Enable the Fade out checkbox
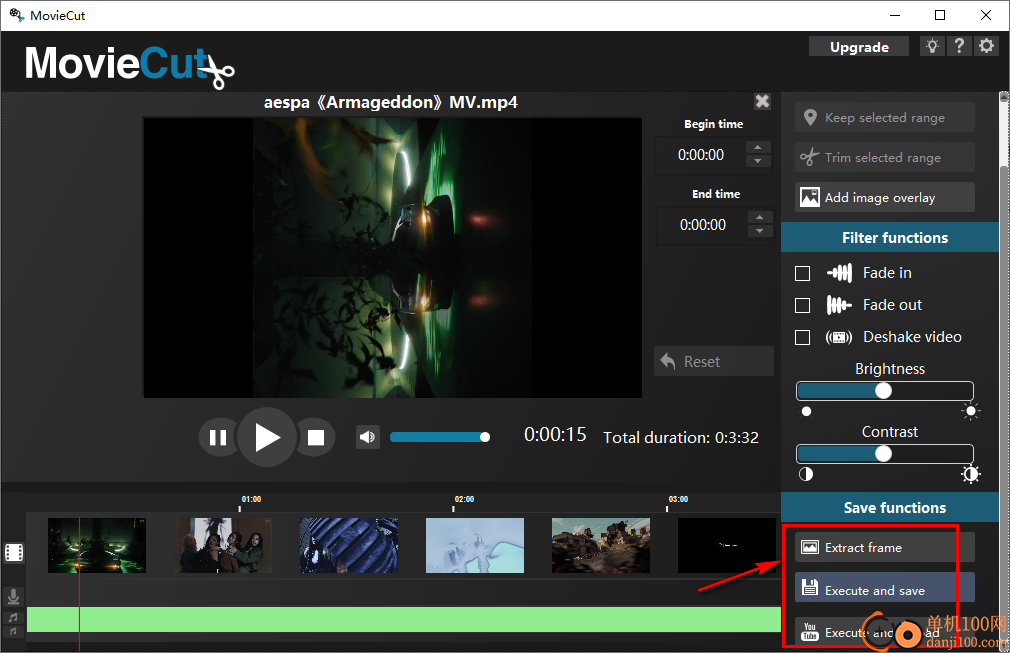1010x653 pixels. pyautogui.click(x=803, y=305)
